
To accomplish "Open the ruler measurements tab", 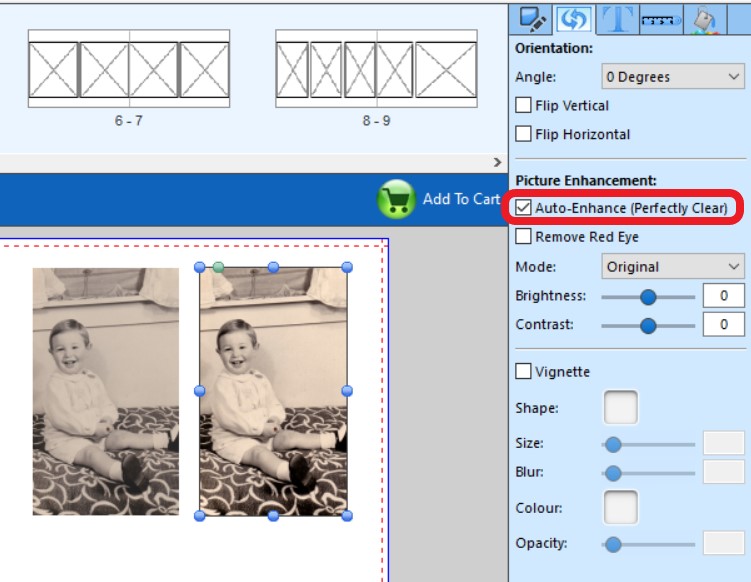I will point(660,20).
